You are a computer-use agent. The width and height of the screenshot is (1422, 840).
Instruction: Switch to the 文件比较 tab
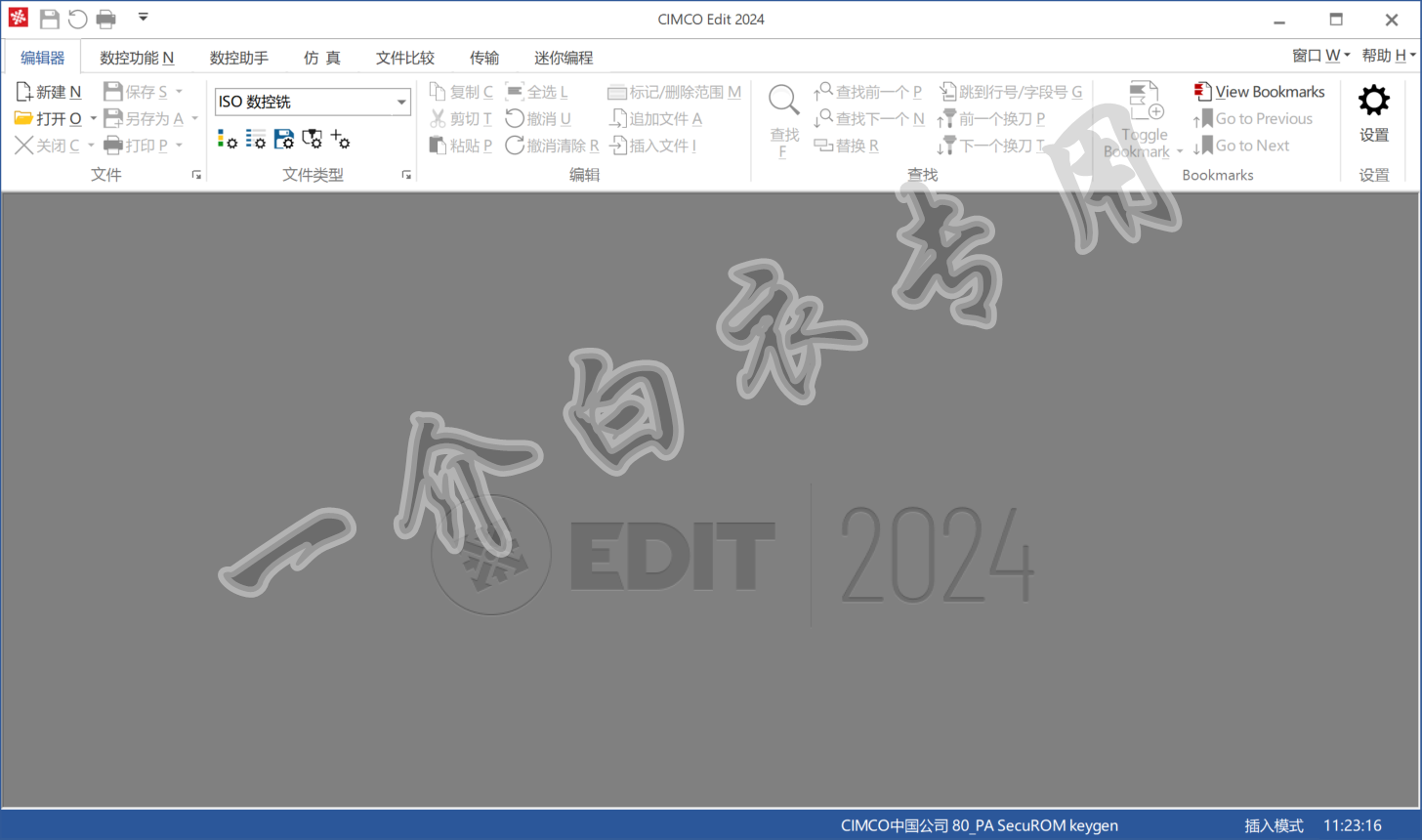(405, 58)
